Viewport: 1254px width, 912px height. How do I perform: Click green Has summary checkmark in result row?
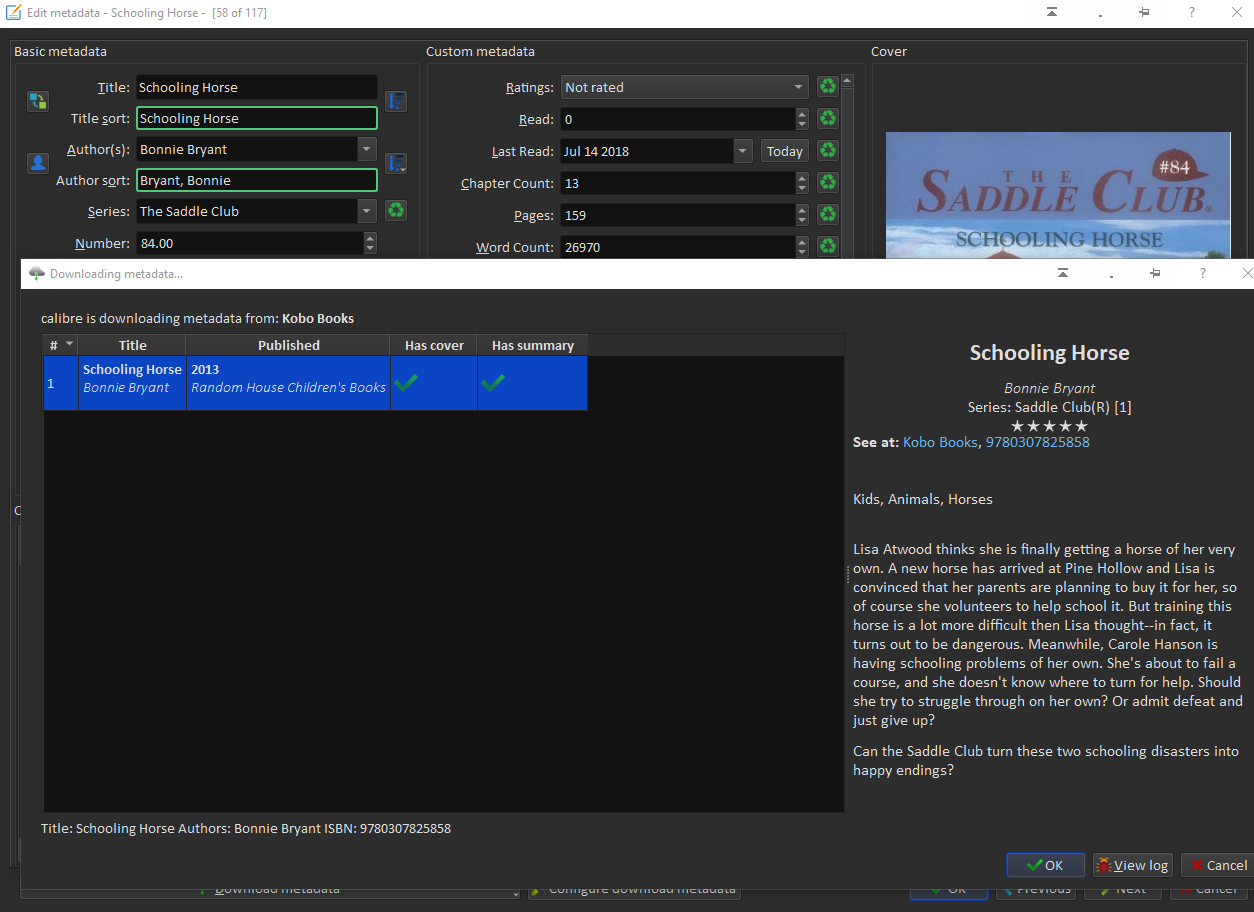tap(492, 382)
